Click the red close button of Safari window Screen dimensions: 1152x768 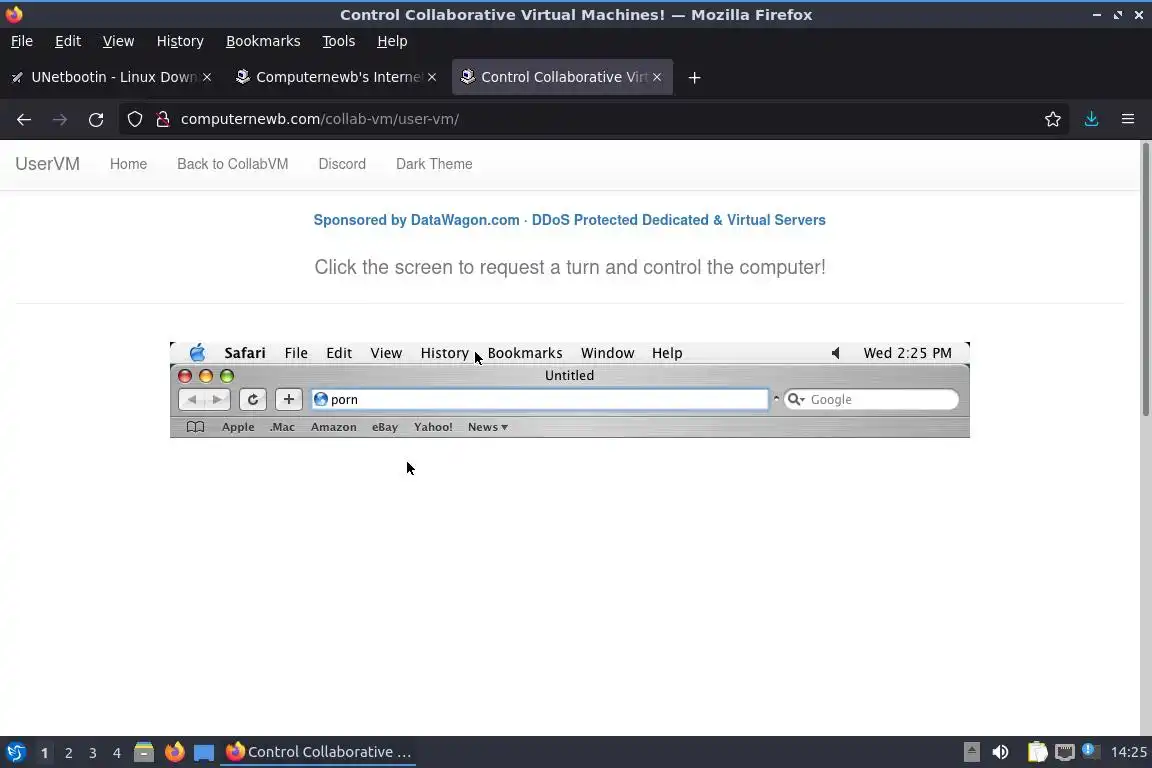(x=185, y=376)
